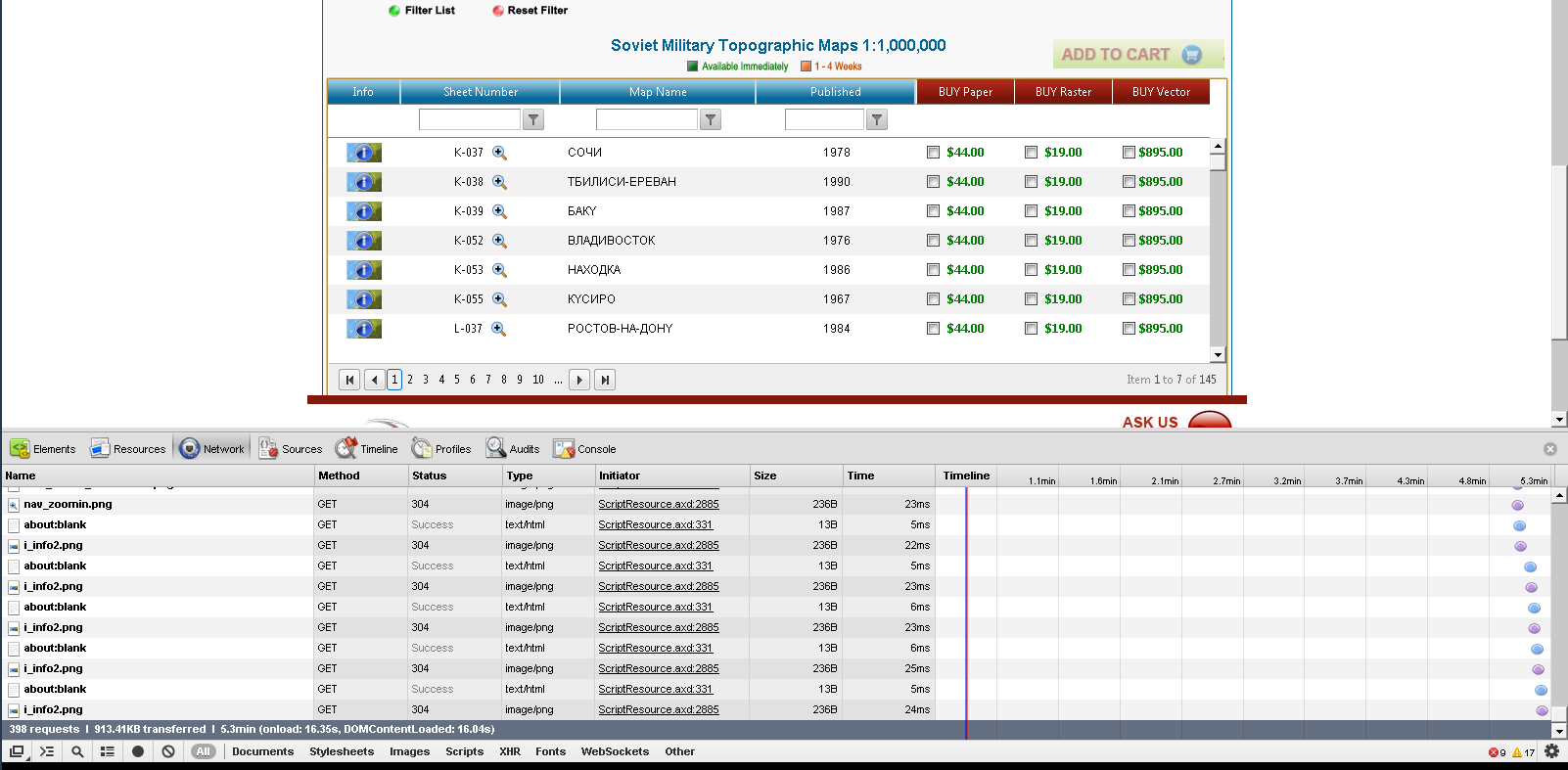Viewport: 1568px width, 770px height.
Task: Open initiator link ScriptResource.axd:2885 for nav_zoomin.png
Action: click(x=659, y=505)
